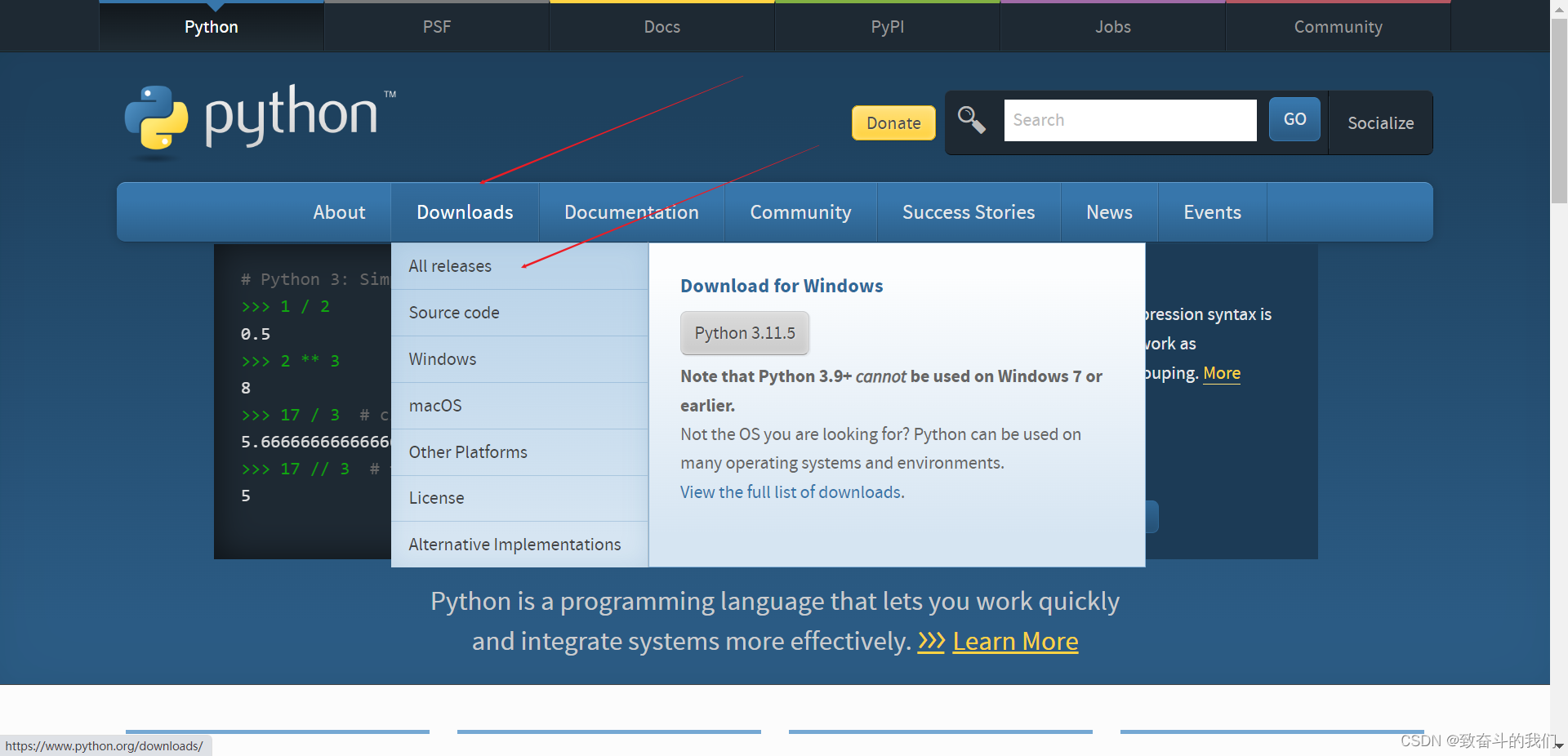This screenshot has width=1568, height=756.
Task: Open the Jobs top tab
Action: tap(1113, 27)
